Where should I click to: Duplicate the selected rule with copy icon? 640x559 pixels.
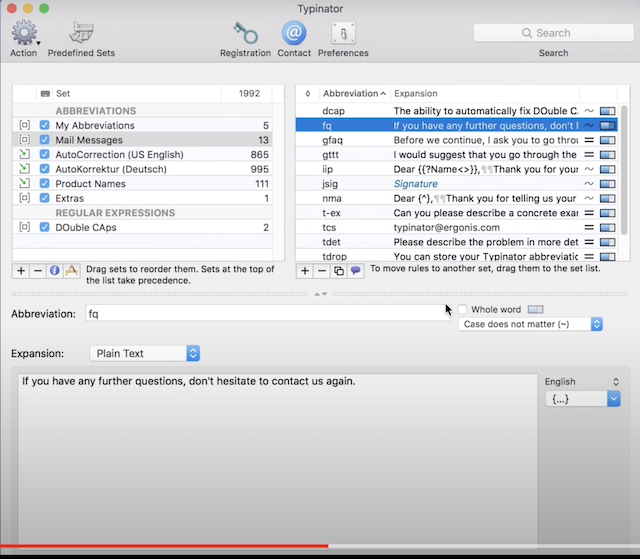tap(339, 271)
